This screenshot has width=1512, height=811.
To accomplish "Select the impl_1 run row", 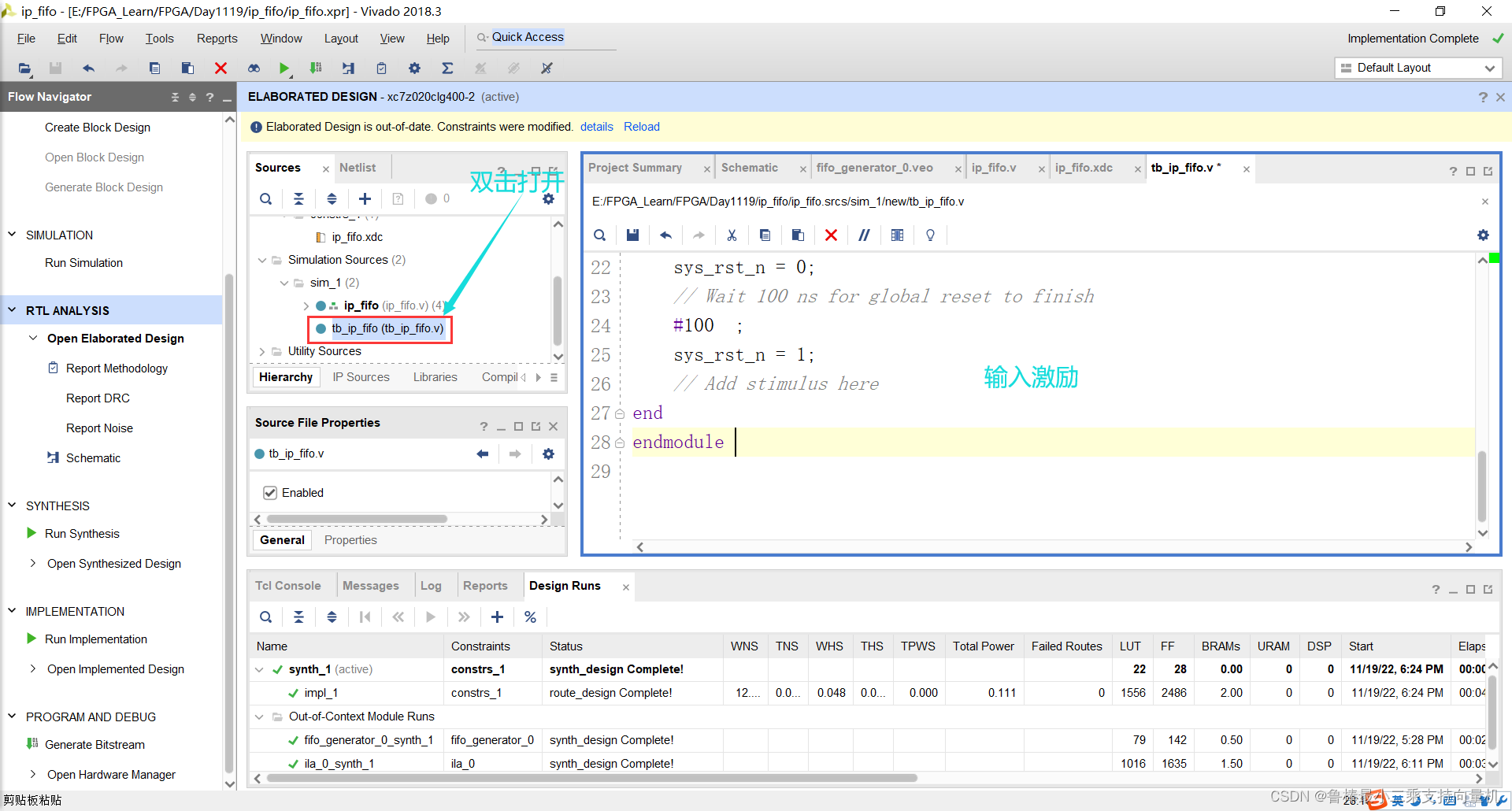I will [x=866, y=693].
